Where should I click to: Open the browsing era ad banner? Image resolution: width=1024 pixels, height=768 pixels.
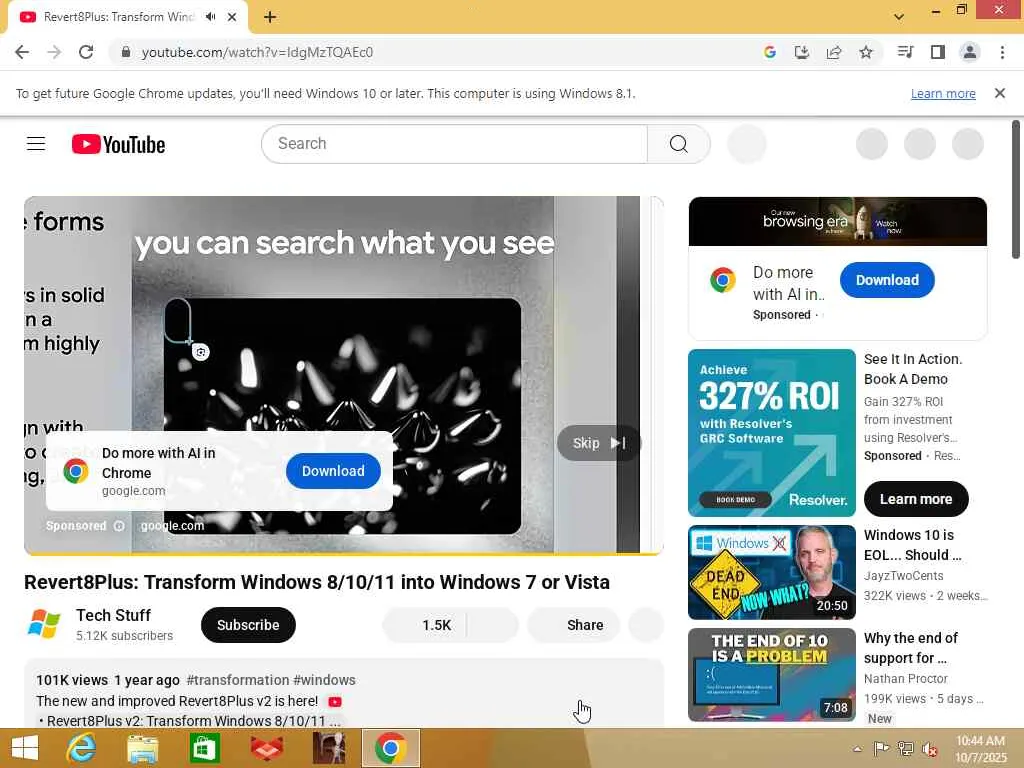838,221
